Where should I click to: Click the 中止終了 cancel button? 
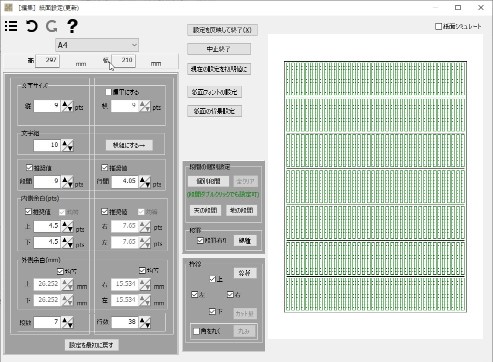pos(219,49)
